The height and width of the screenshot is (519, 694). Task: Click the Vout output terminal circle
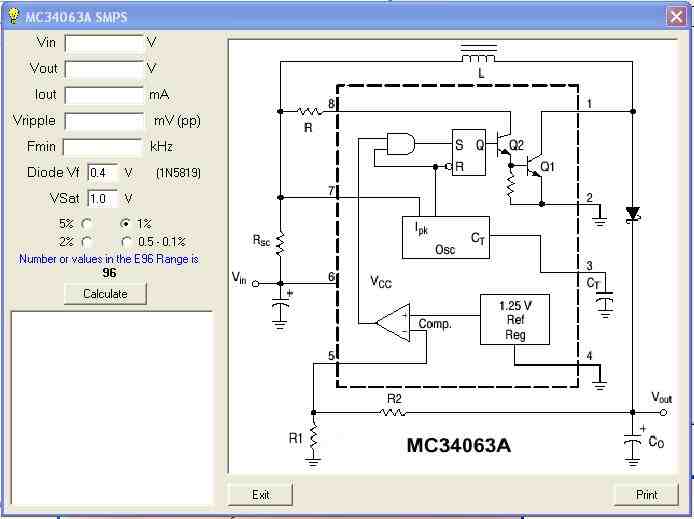[663, 412]
